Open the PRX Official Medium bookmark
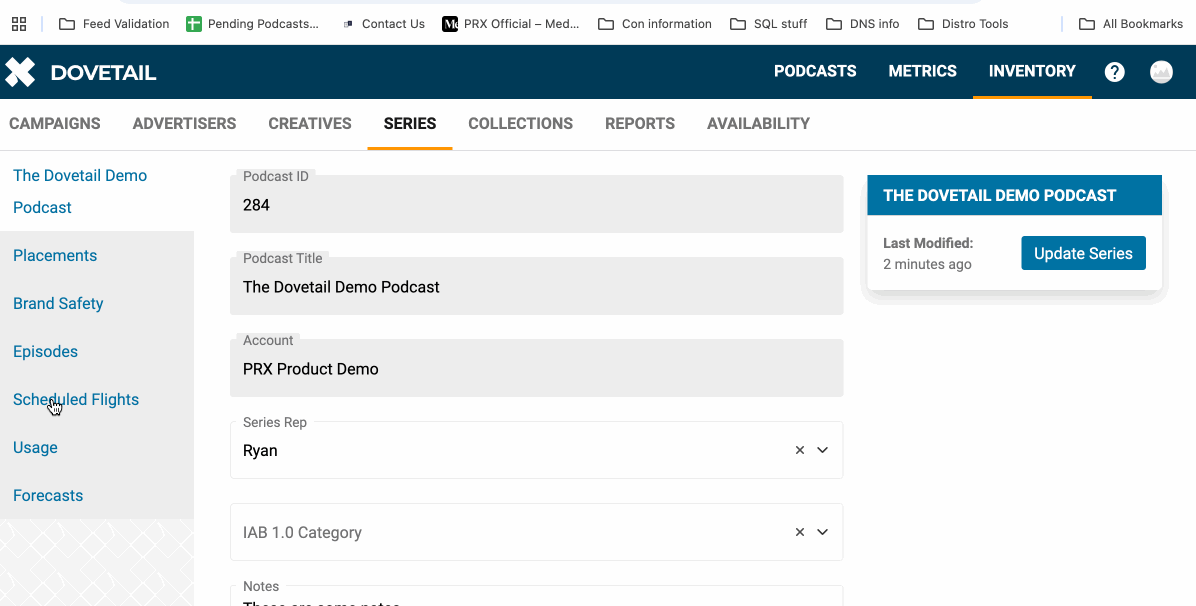This screenshot has width=1196, height=606. tap(511, 24)
